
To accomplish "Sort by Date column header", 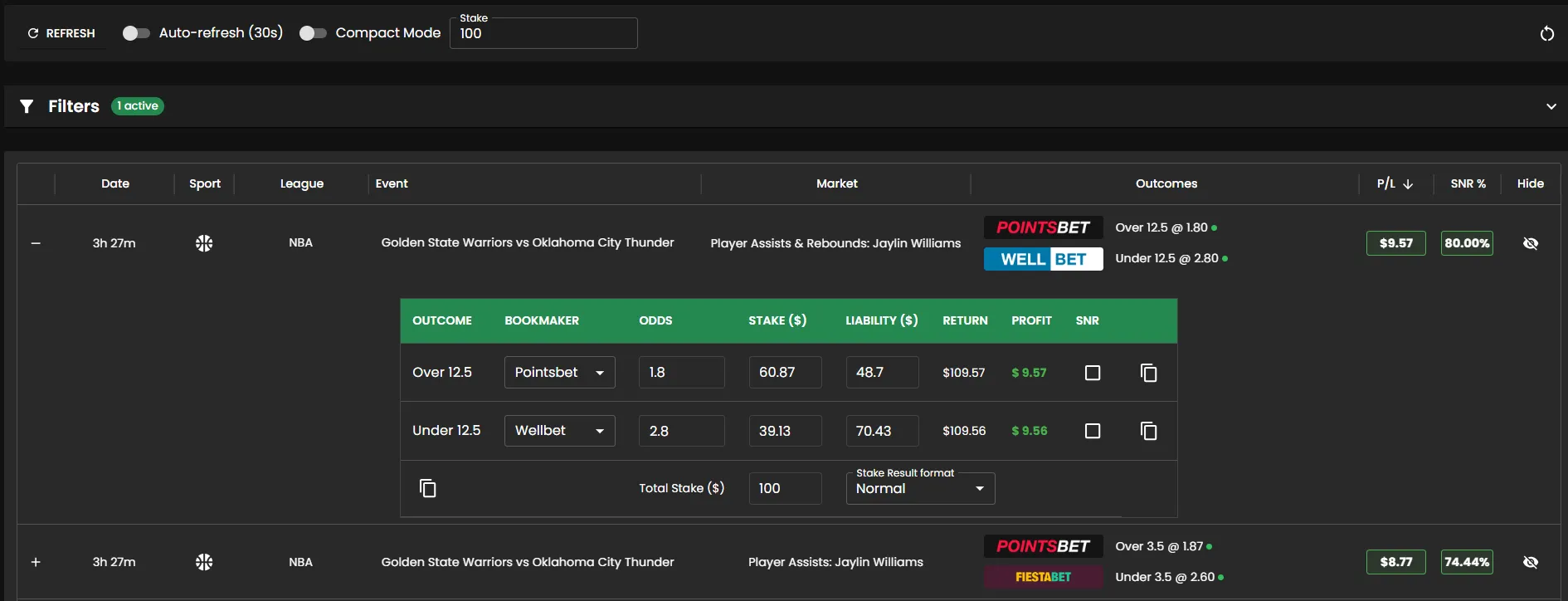I will point(115,183).
